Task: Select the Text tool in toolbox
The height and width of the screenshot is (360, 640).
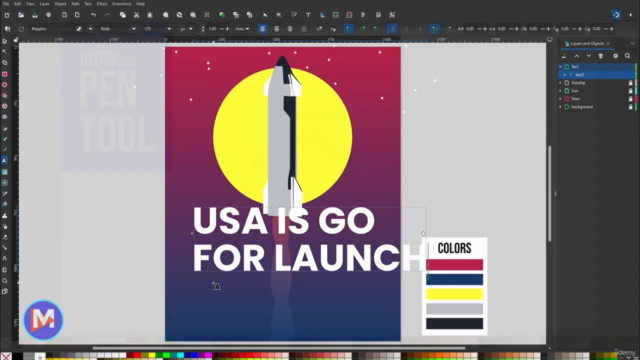Action: 4,160
